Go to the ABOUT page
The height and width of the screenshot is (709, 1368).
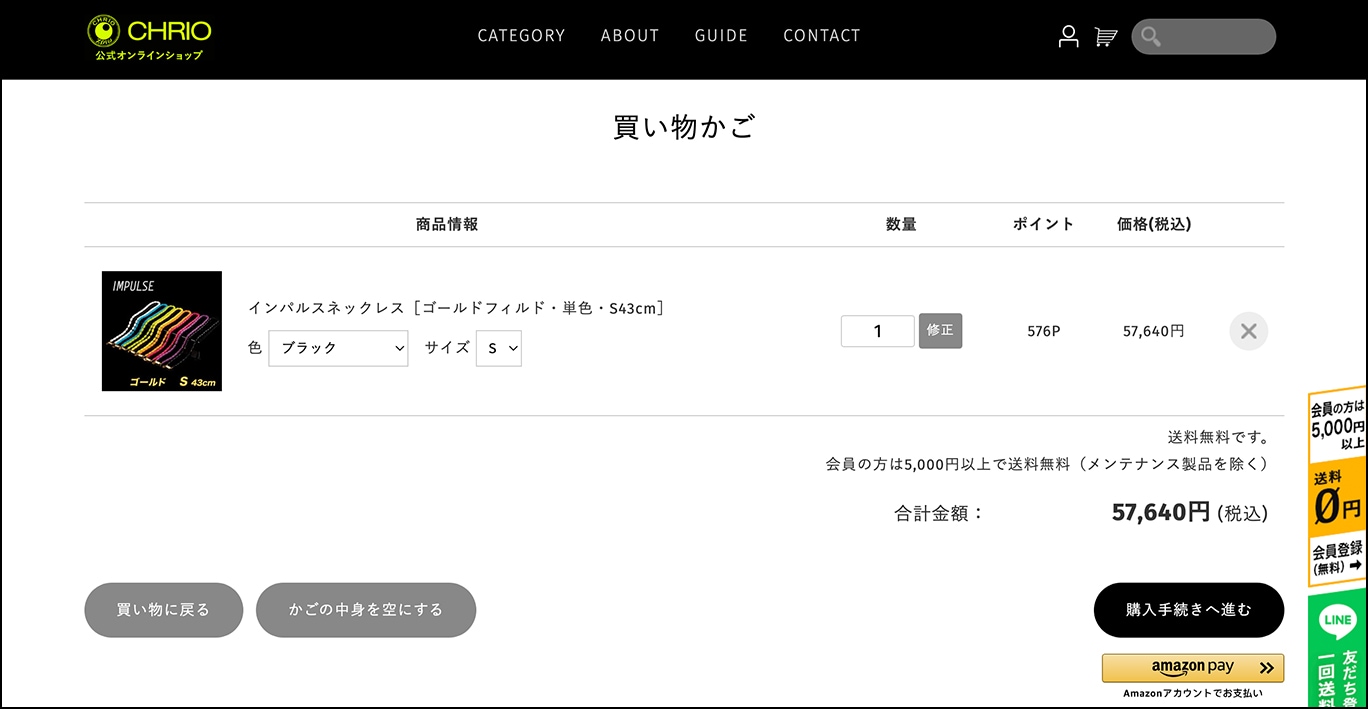[630, 36]
